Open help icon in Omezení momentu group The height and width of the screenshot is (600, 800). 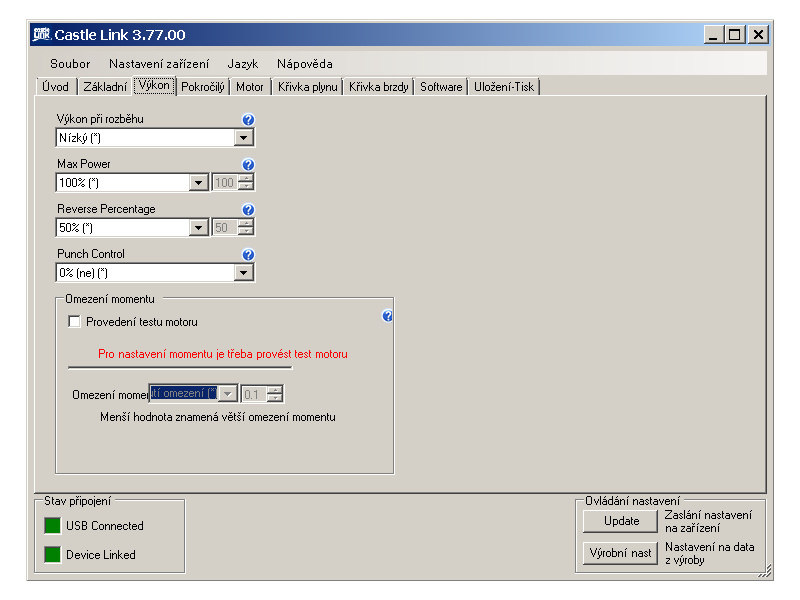coord(388,316)
